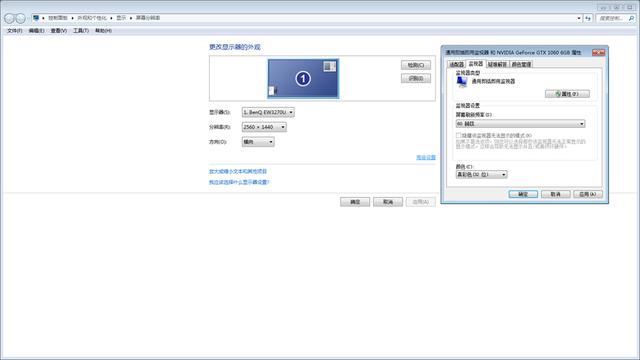Click the generic monitor icon in properties dialog
This screenshot has width=640, height=360.
pos(462,82)
